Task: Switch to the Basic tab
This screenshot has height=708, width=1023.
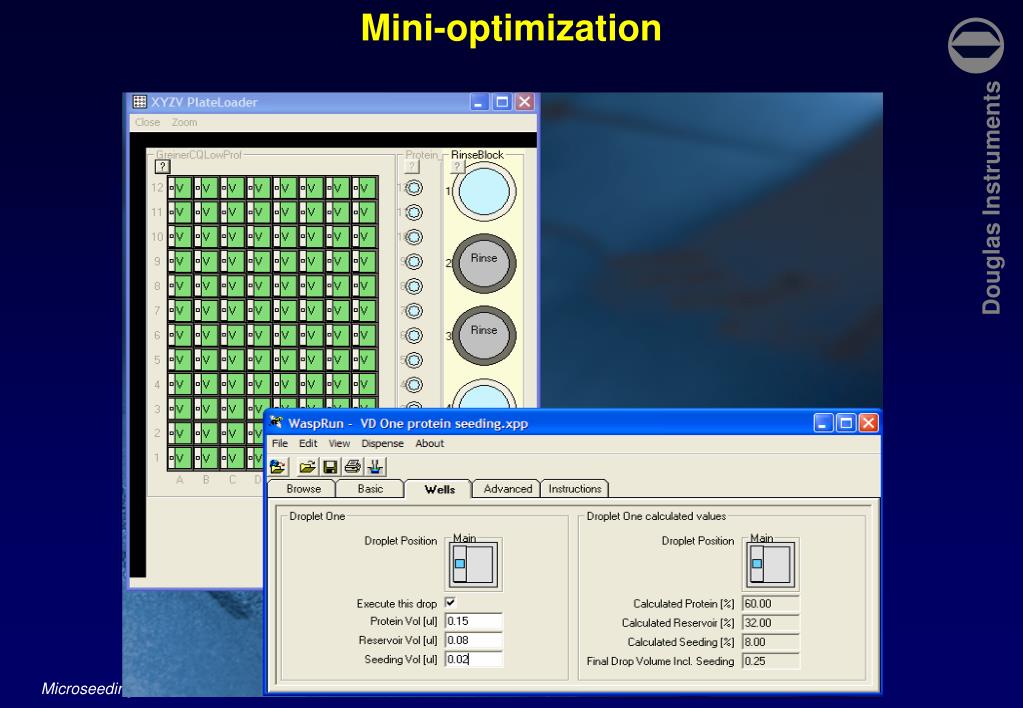Action: click(x=370, y=489)
